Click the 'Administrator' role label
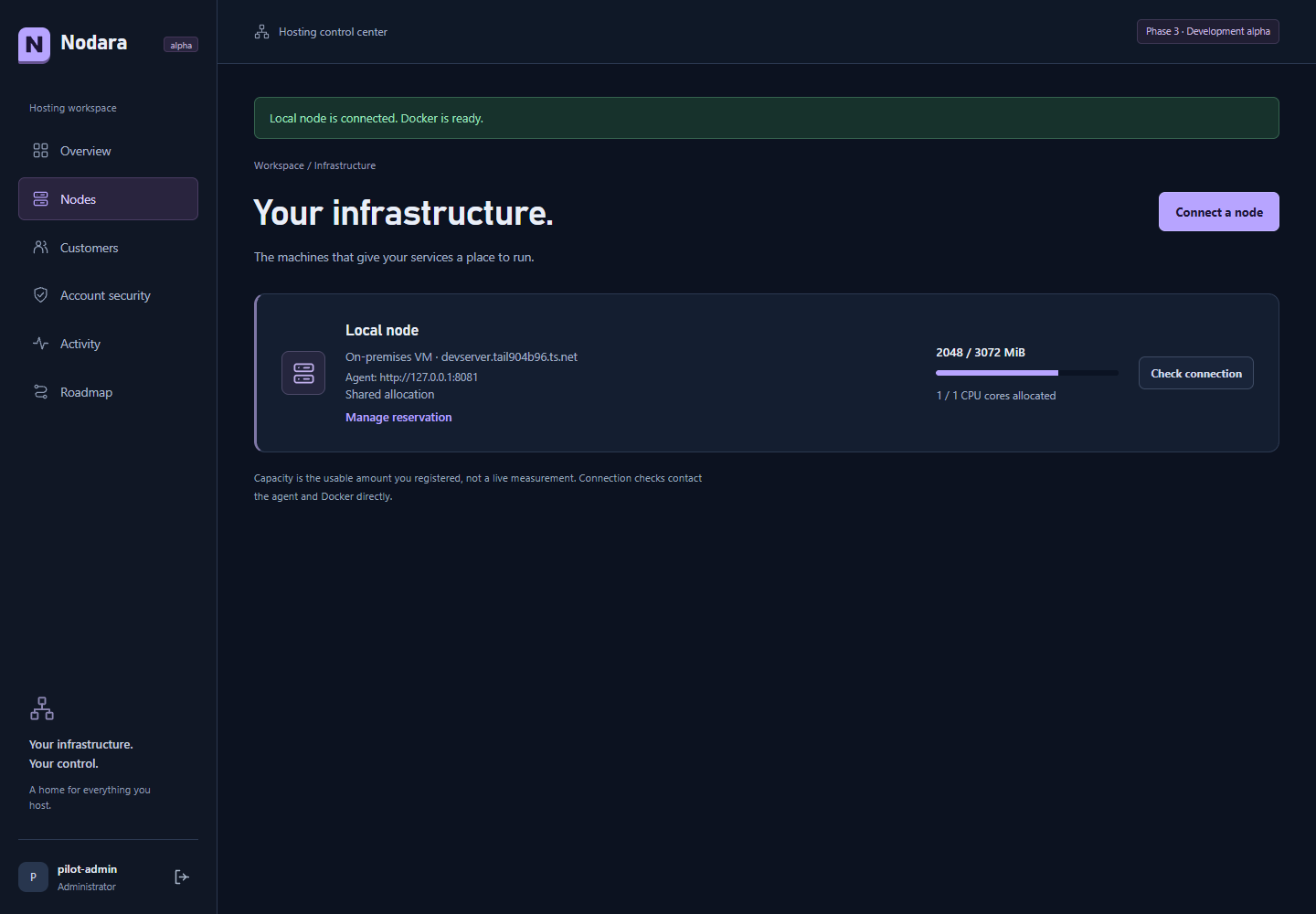This screenshot has width=1316, height=914. [87, 887]
